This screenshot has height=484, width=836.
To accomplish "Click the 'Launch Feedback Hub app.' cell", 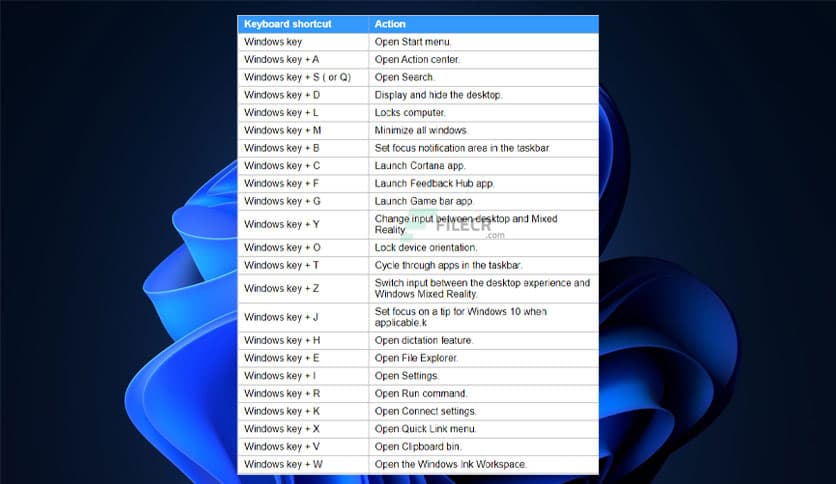I will coord(484,183).
